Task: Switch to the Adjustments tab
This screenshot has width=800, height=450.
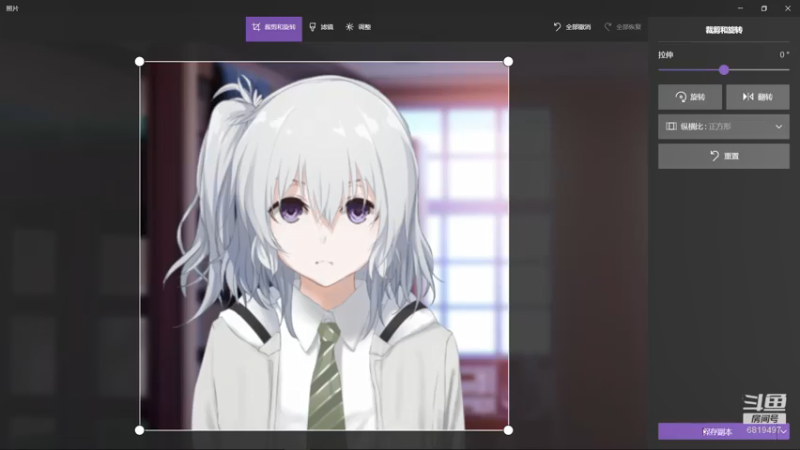Action: (x=358, y=27)
